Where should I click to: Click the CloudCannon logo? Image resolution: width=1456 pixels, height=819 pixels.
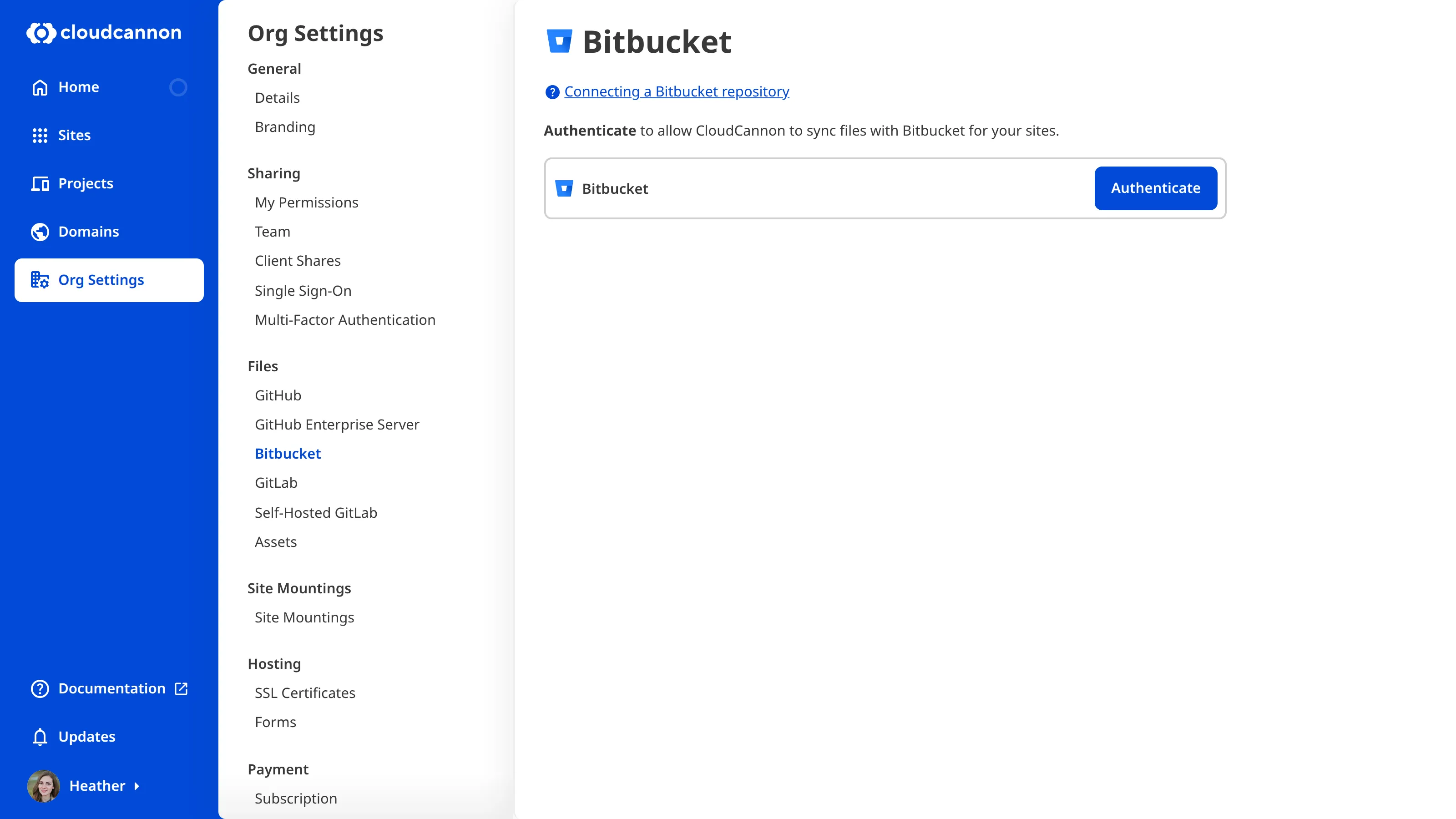click(104, 32)
